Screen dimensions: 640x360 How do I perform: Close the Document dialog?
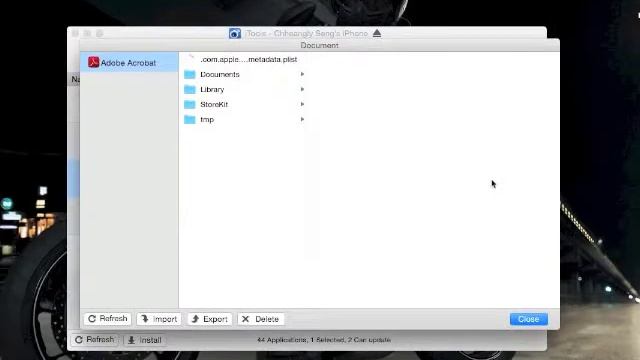[x=529, y=319]
